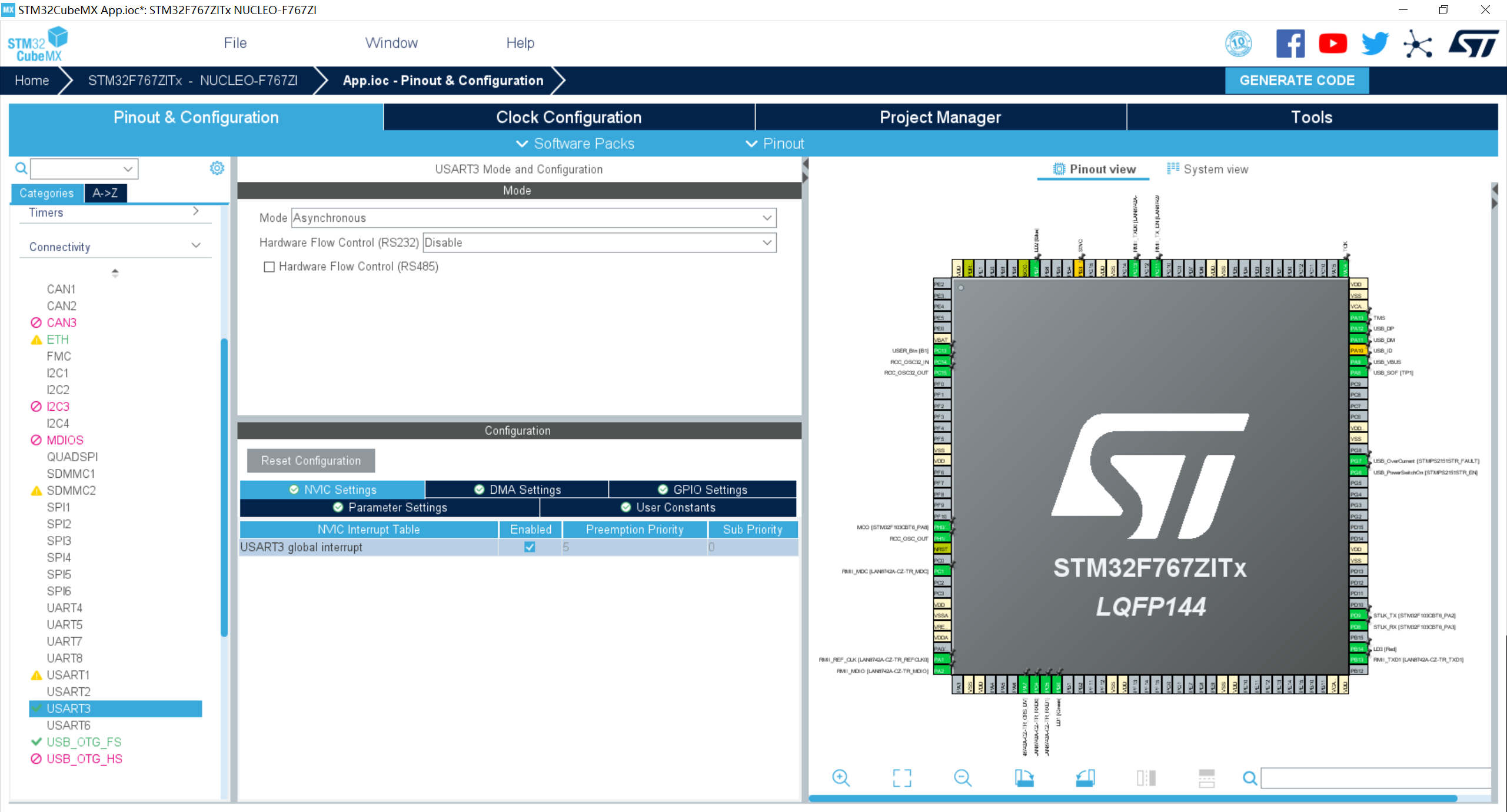Zoom out of the pinout view

point(963,778)
